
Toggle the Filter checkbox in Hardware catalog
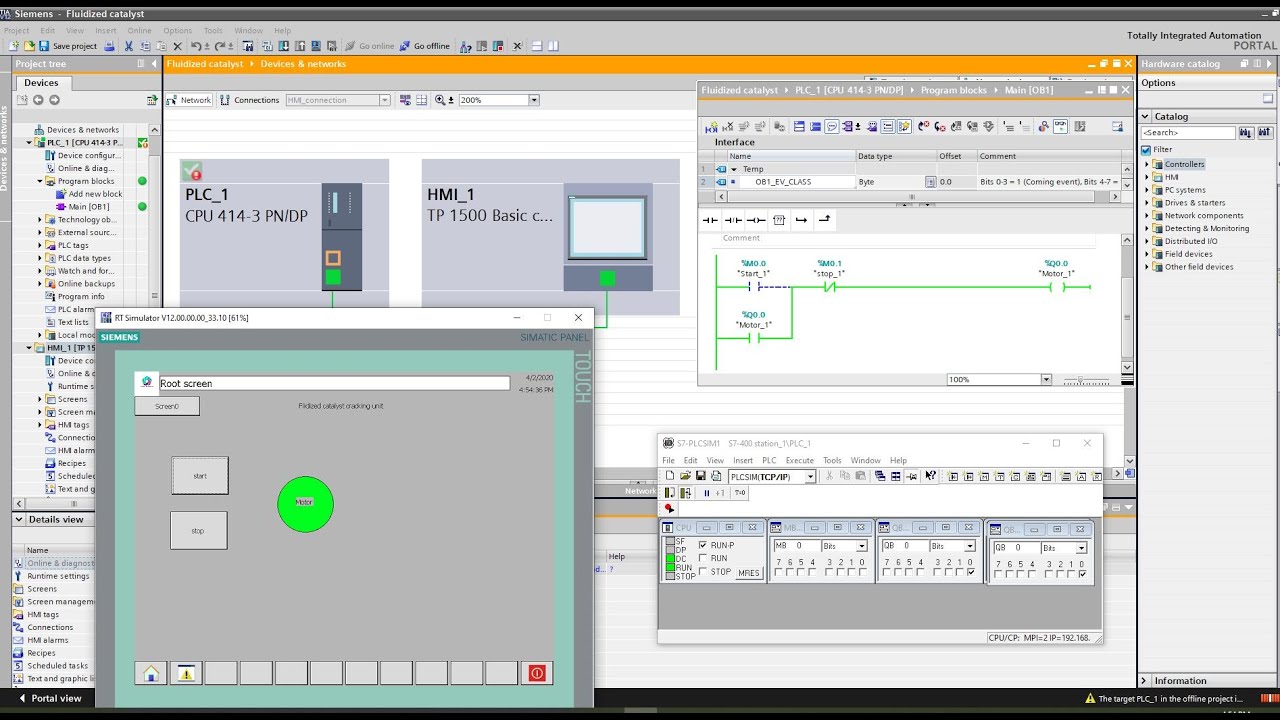coord(1146,150)
